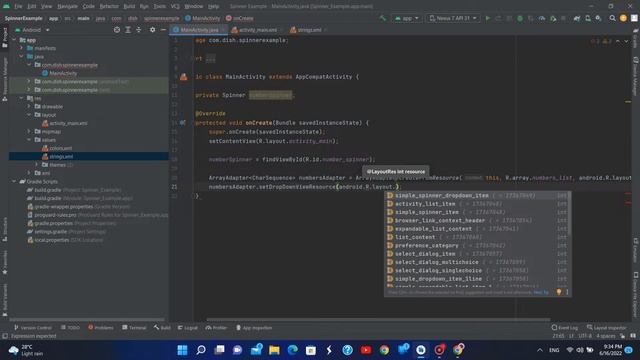Open the Event Log
The image size is (640, 360).
pos(564,328)
